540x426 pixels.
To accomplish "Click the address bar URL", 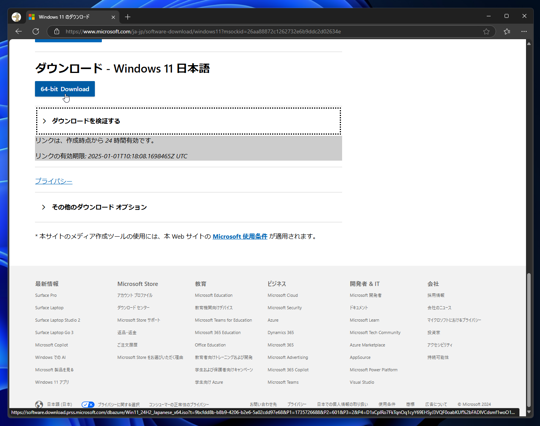I will click(x=203, y=31).
